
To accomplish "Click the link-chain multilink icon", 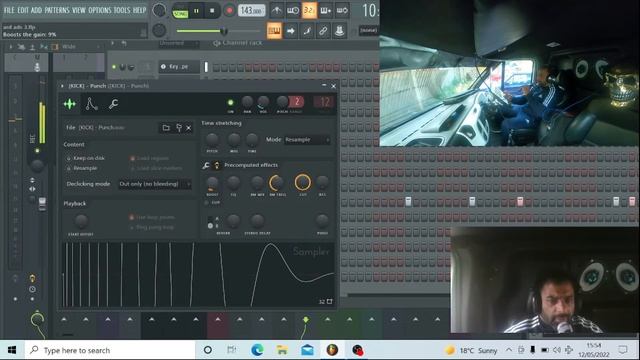I will point(323,31).
